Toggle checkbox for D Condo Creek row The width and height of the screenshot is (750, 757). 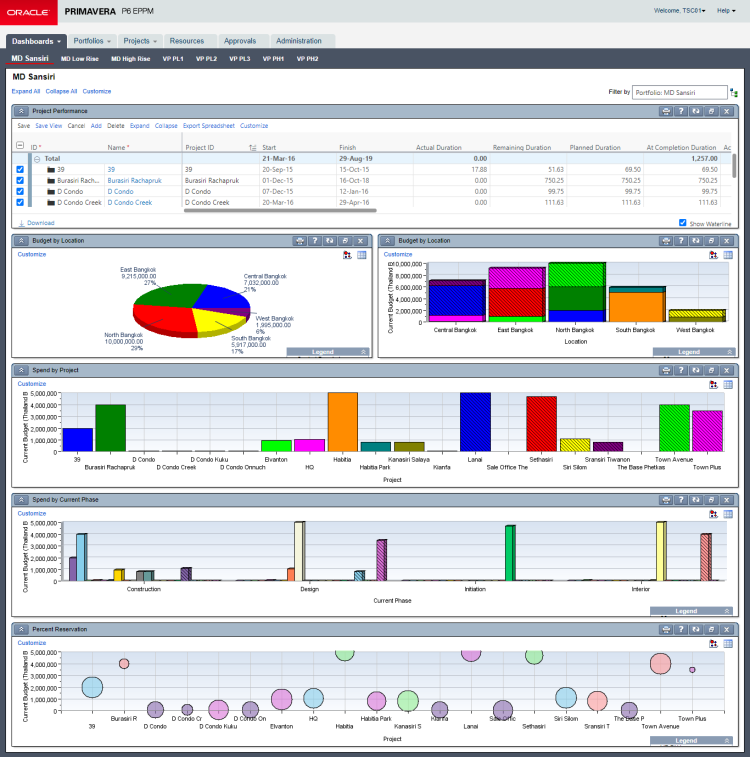click(21, 202)
